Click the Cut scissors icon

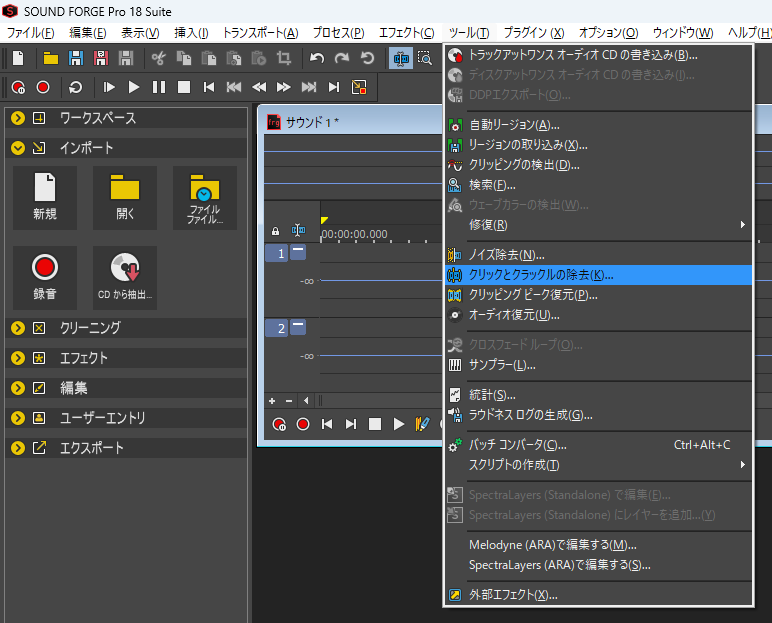159,58
